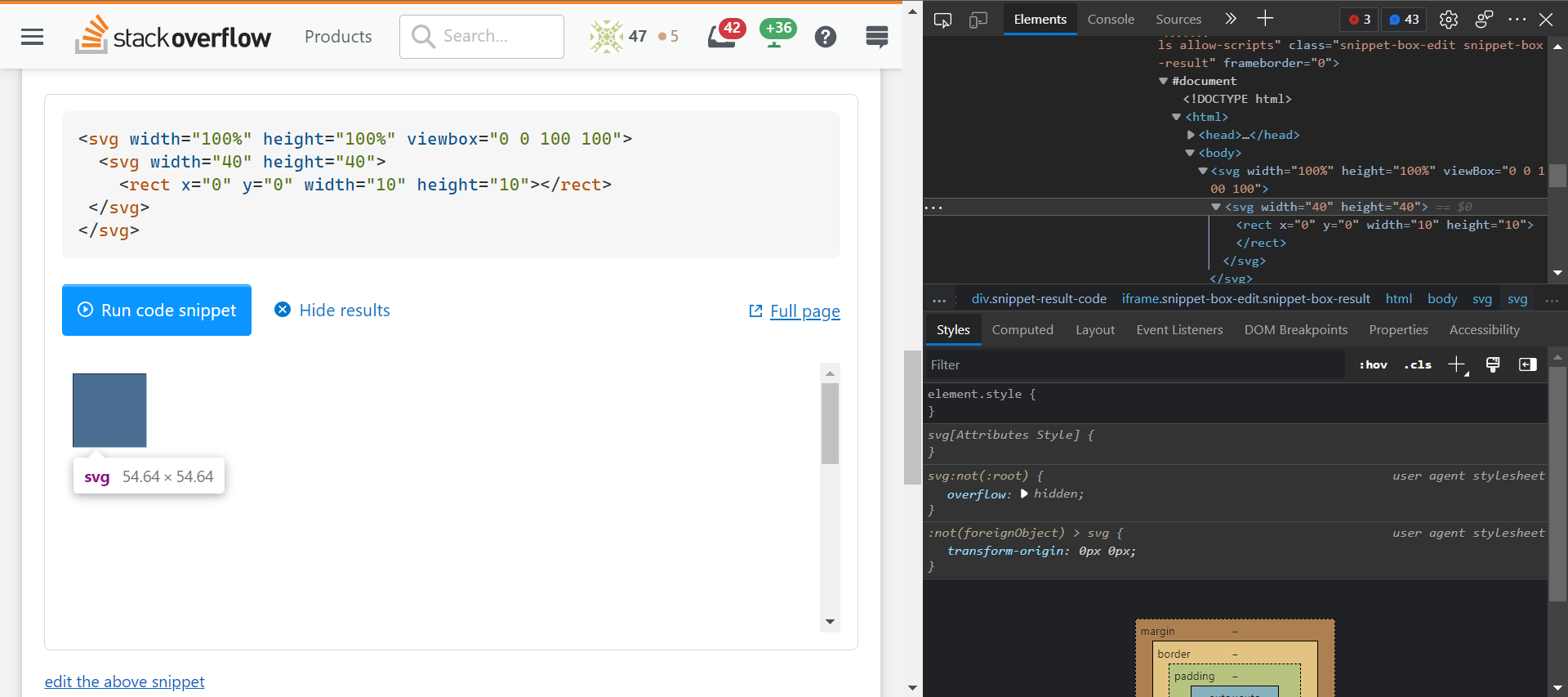1568x697 pixels.
Task: Collapse the html element node
Action: tap(1177, 117)
